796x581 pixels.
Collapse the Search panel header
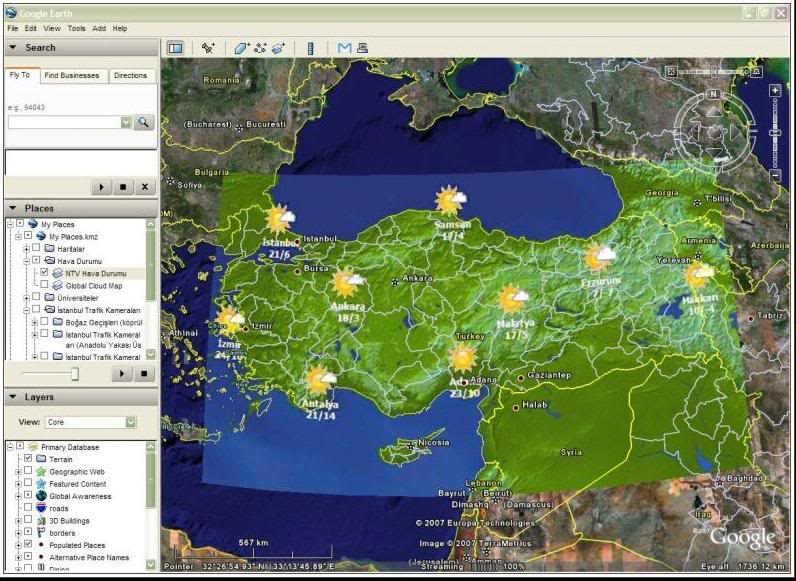(x=14, y=47)
